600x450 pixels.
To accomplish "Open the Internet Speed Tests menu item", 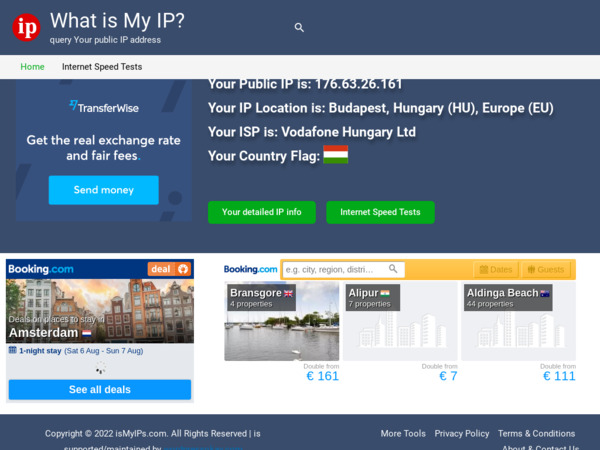I will (102, 67).
